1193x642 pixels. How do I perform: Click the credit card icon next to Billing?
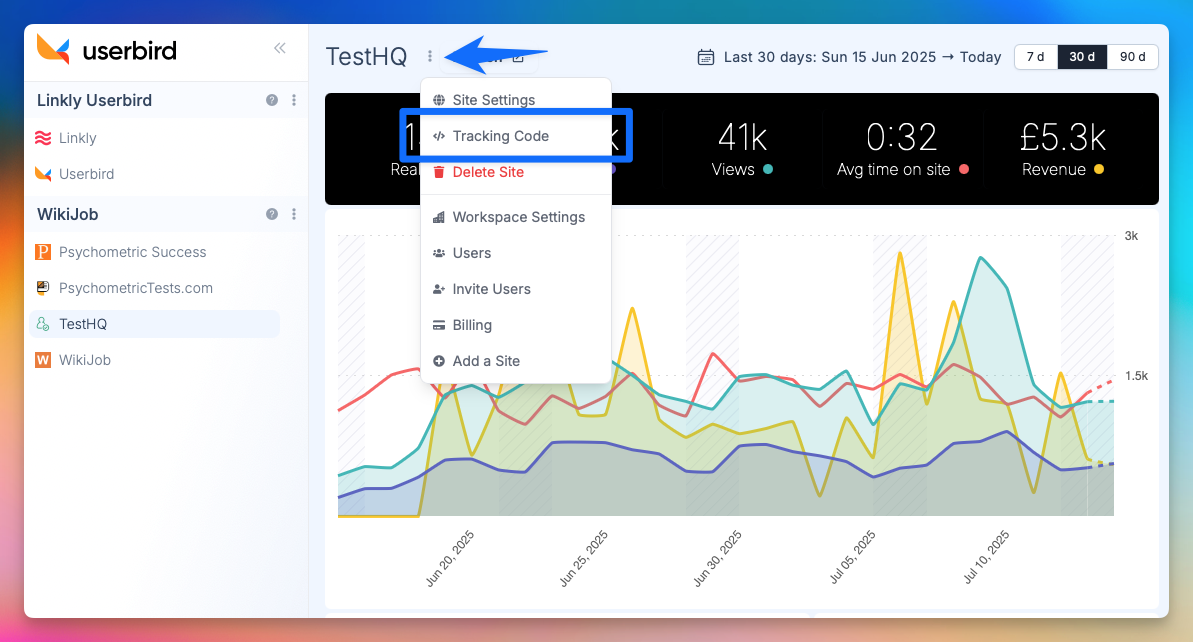point(439,325)
